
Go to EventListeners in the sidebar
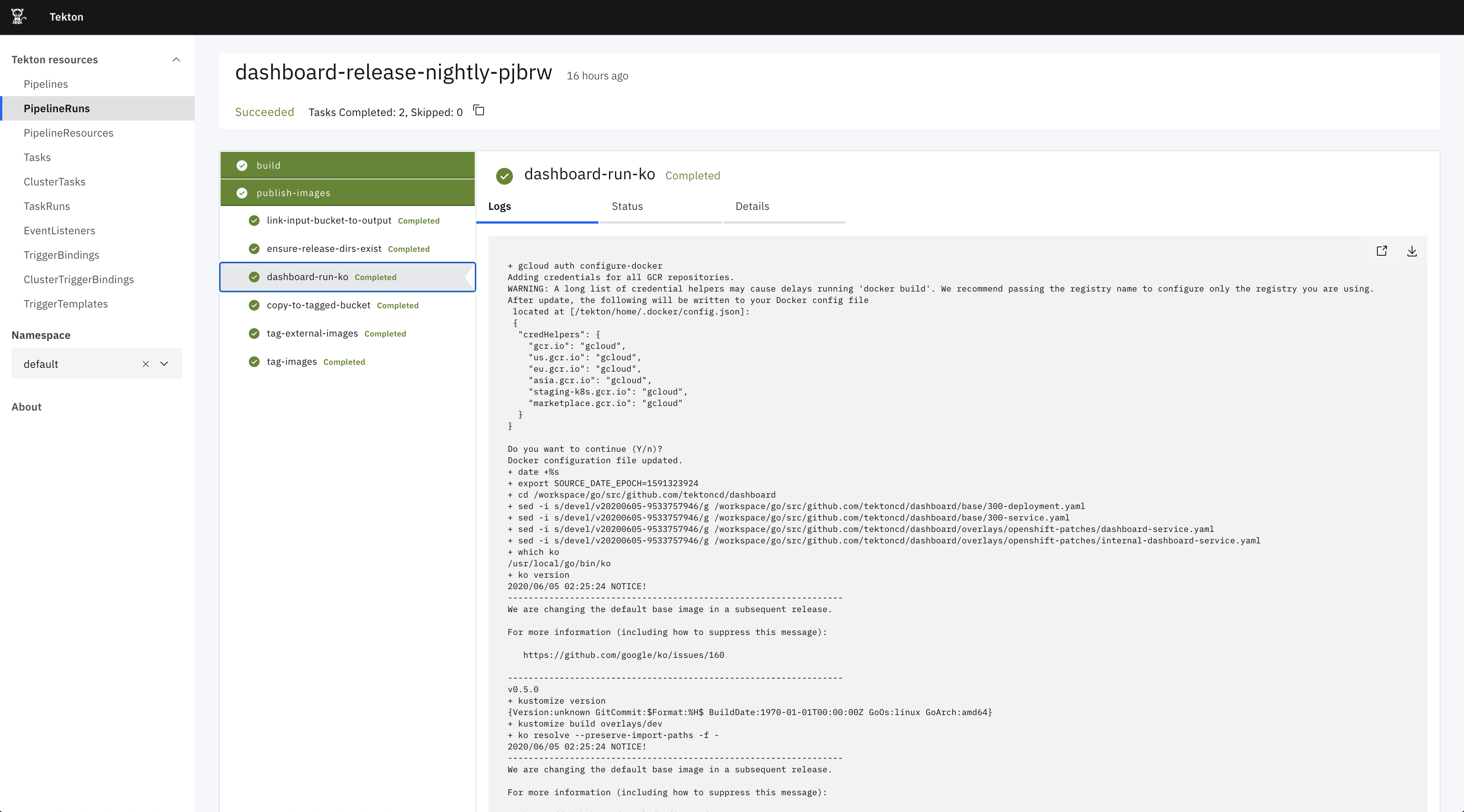click(60, 231)
